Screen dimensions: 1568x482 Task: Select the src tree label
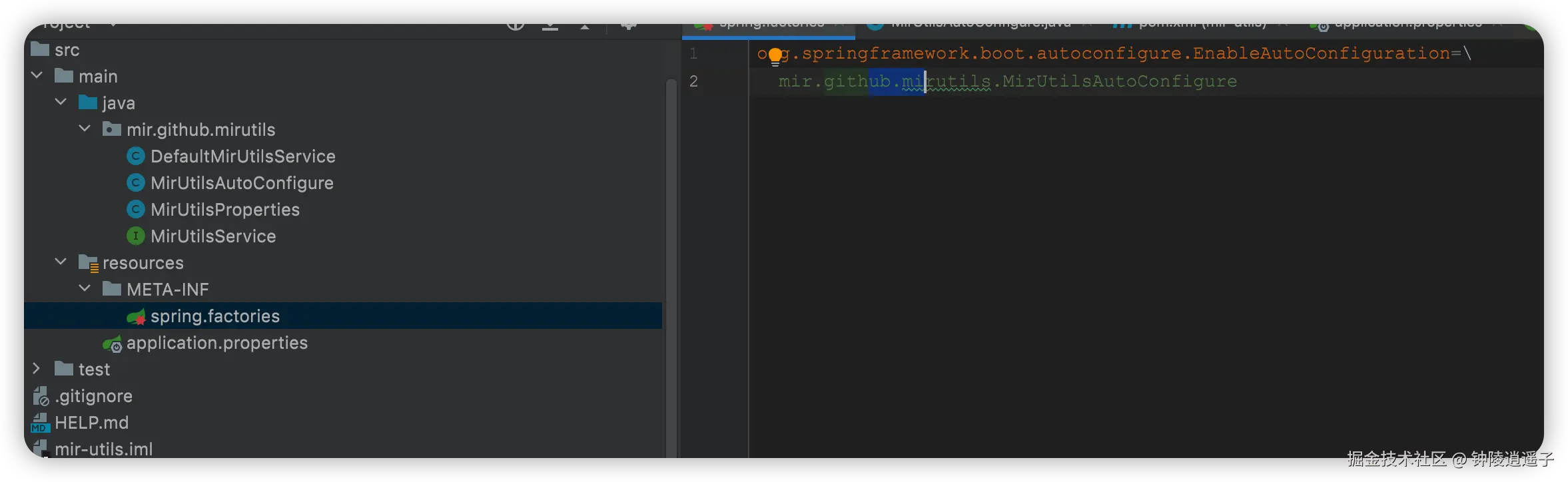(67, 50)
